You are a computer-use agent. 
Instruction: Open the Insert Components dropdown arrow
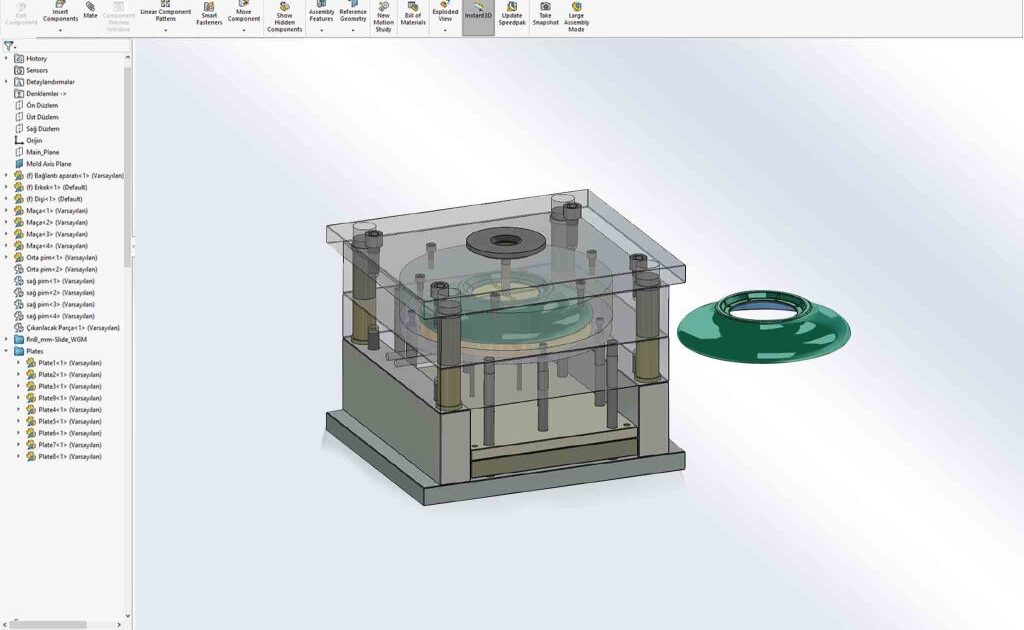(60, 31)
